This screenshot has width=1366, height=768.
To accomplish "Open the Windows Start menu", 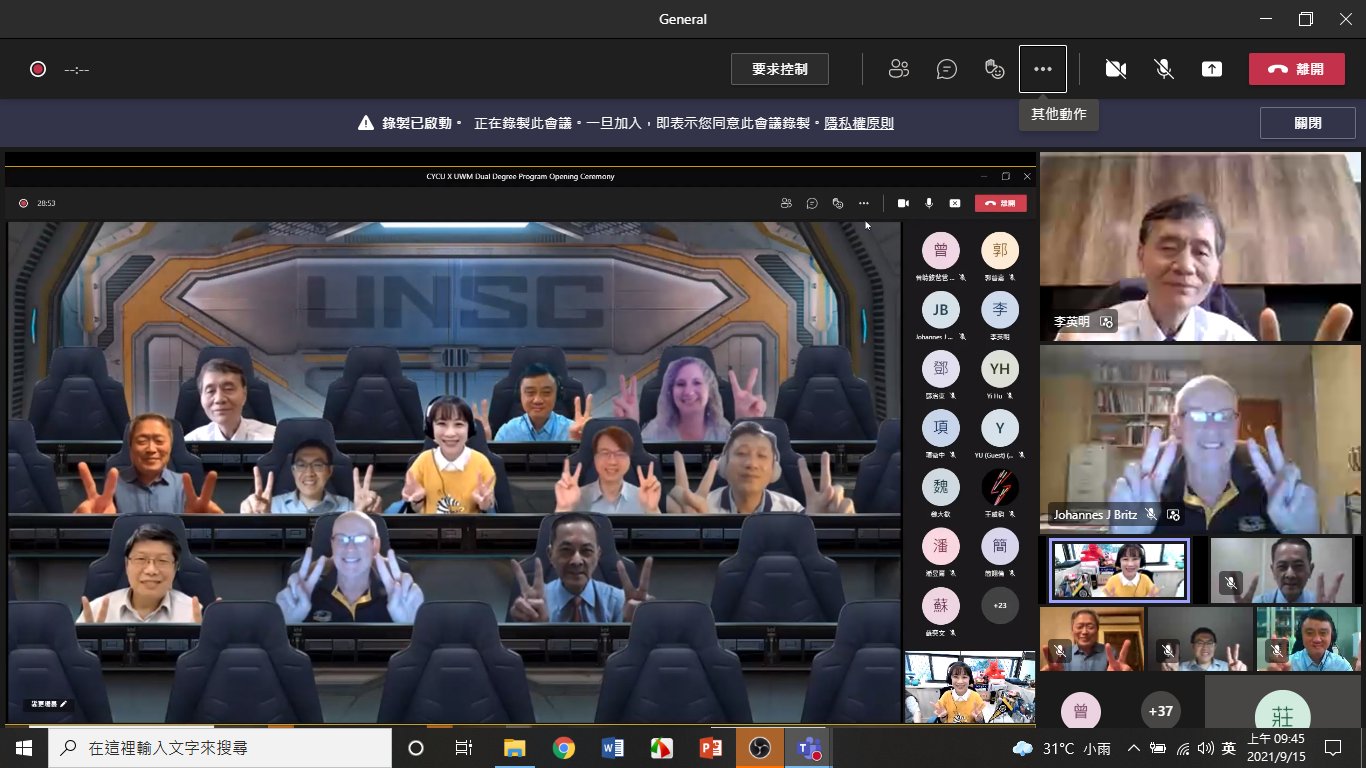I will pos(24,748).
